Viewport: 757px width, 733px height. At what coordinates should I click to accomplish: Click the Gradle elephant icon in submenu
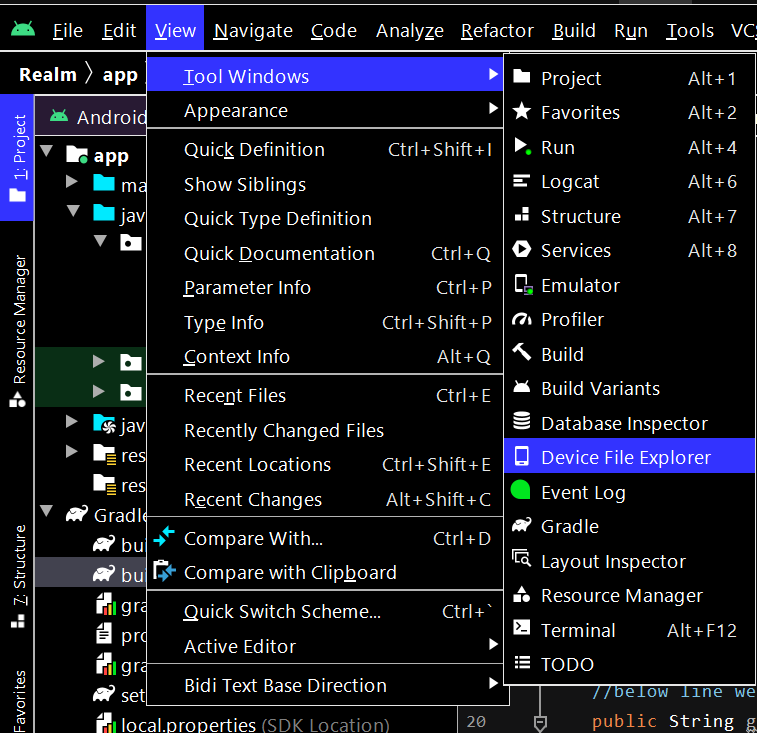pyautogui.click(x=521, y=526)
